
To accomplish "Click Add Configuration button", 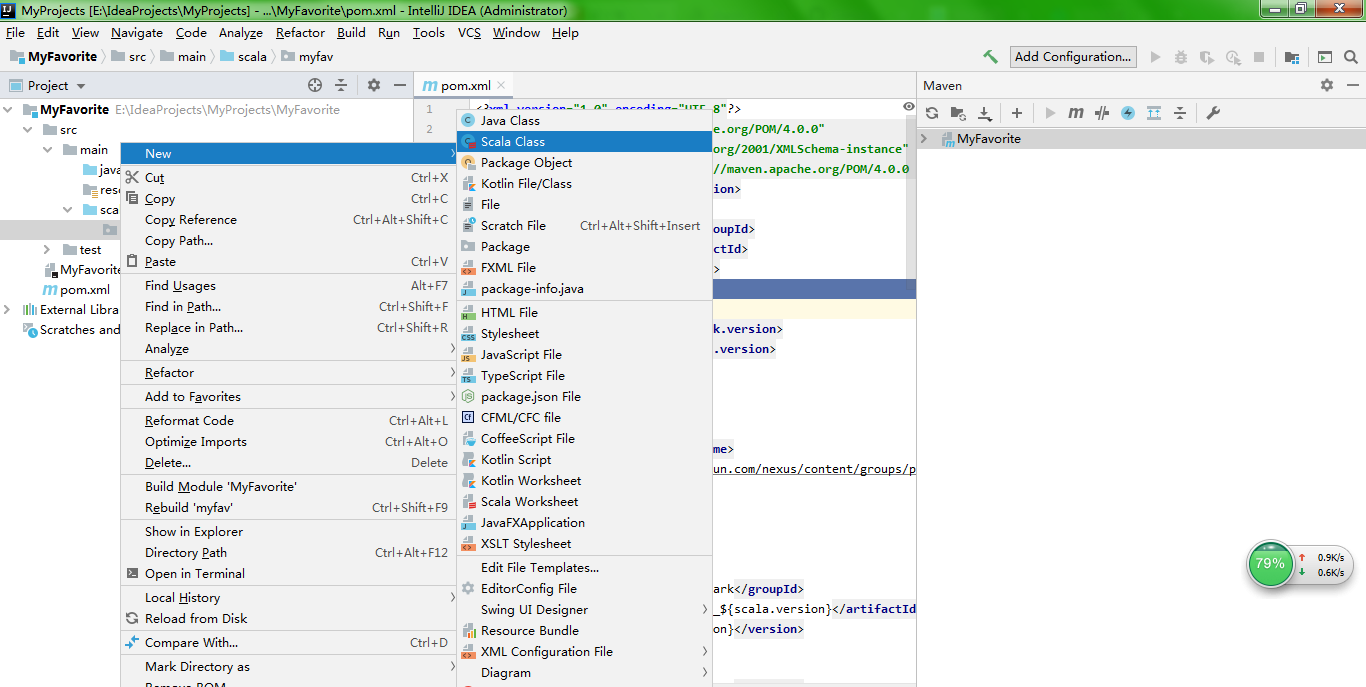I will (x=1073, y=57).
